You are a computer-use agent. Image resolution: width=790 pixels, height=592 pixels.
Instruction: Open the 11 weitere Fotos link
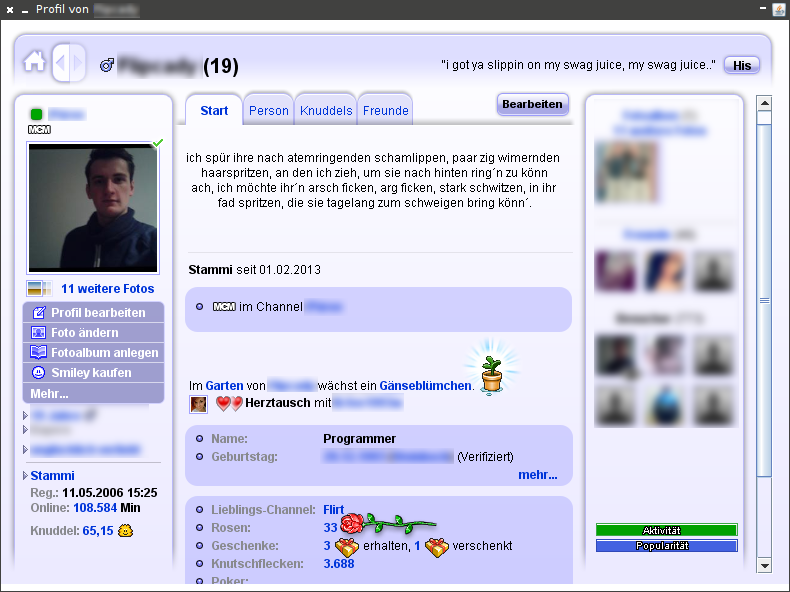107,289
